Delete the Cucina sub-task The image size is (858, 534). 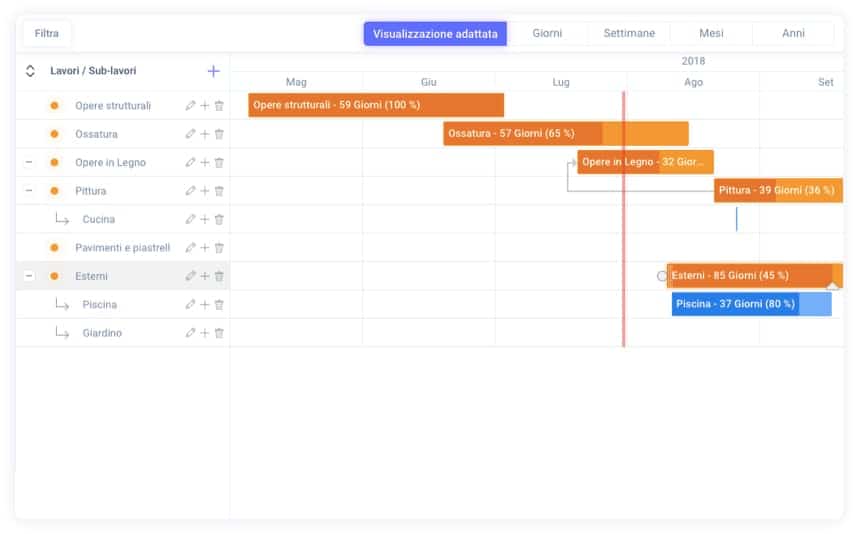pyautogui.click(x=219, y=219)
